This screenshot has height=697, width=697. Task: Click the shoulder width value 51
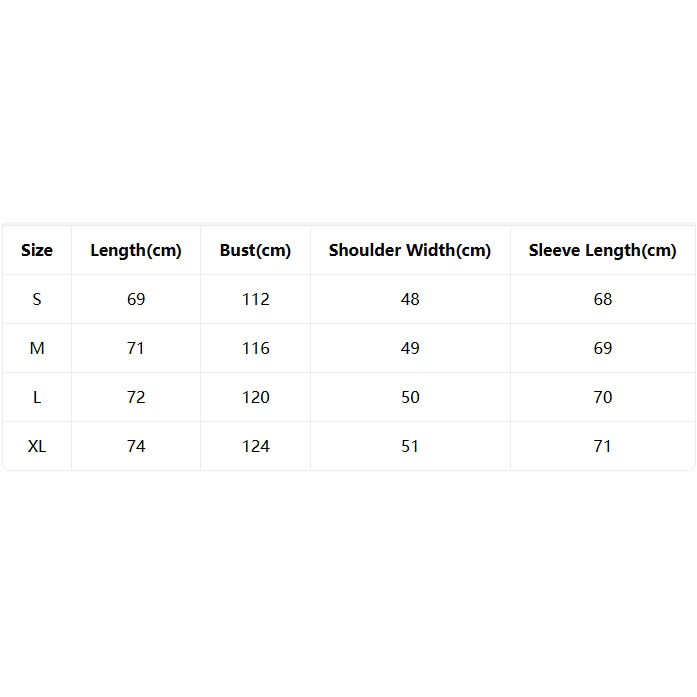[x=410, y=446]
